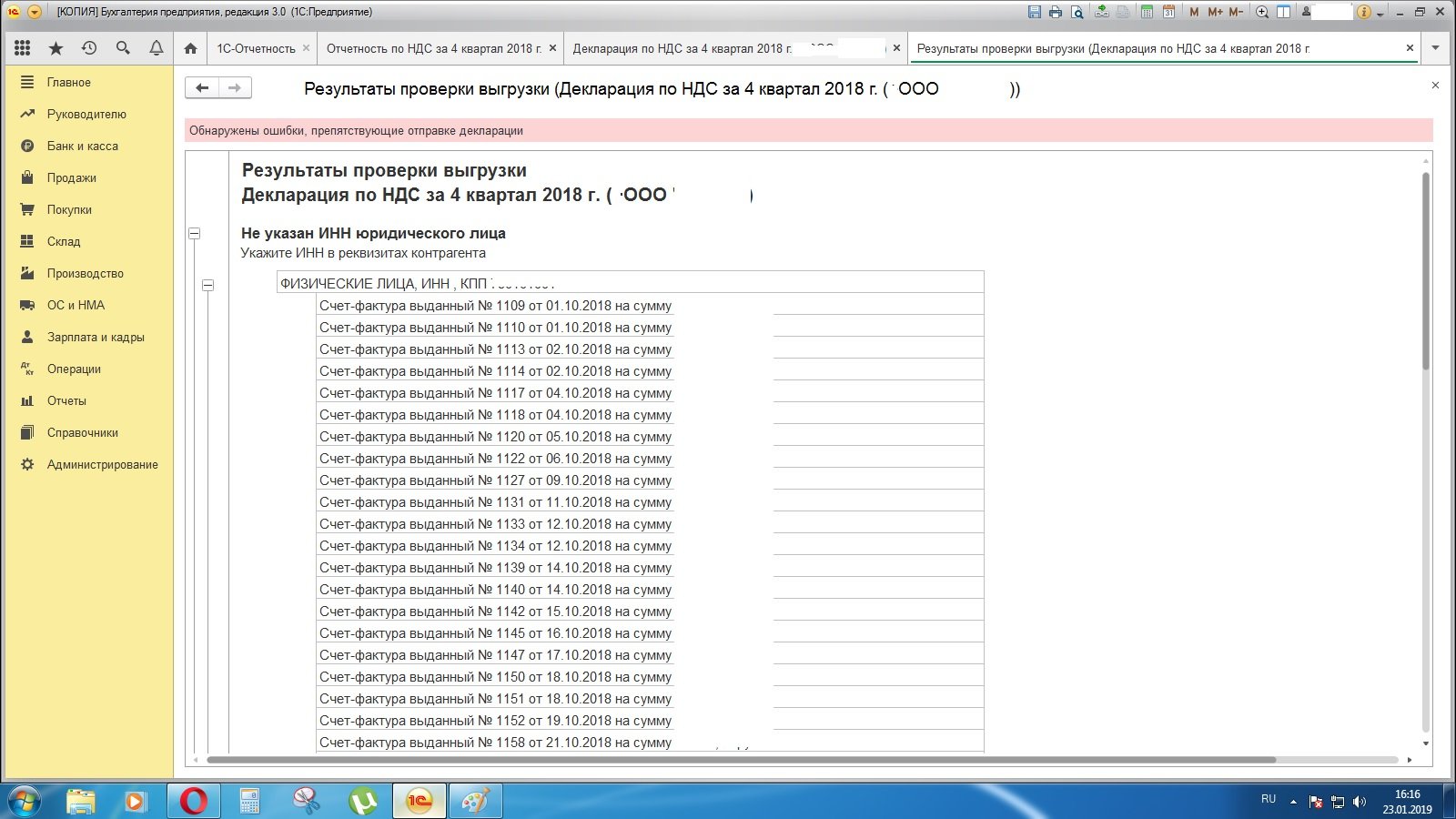Click the zoom magnifier plus icon

tap(1262, 12)
